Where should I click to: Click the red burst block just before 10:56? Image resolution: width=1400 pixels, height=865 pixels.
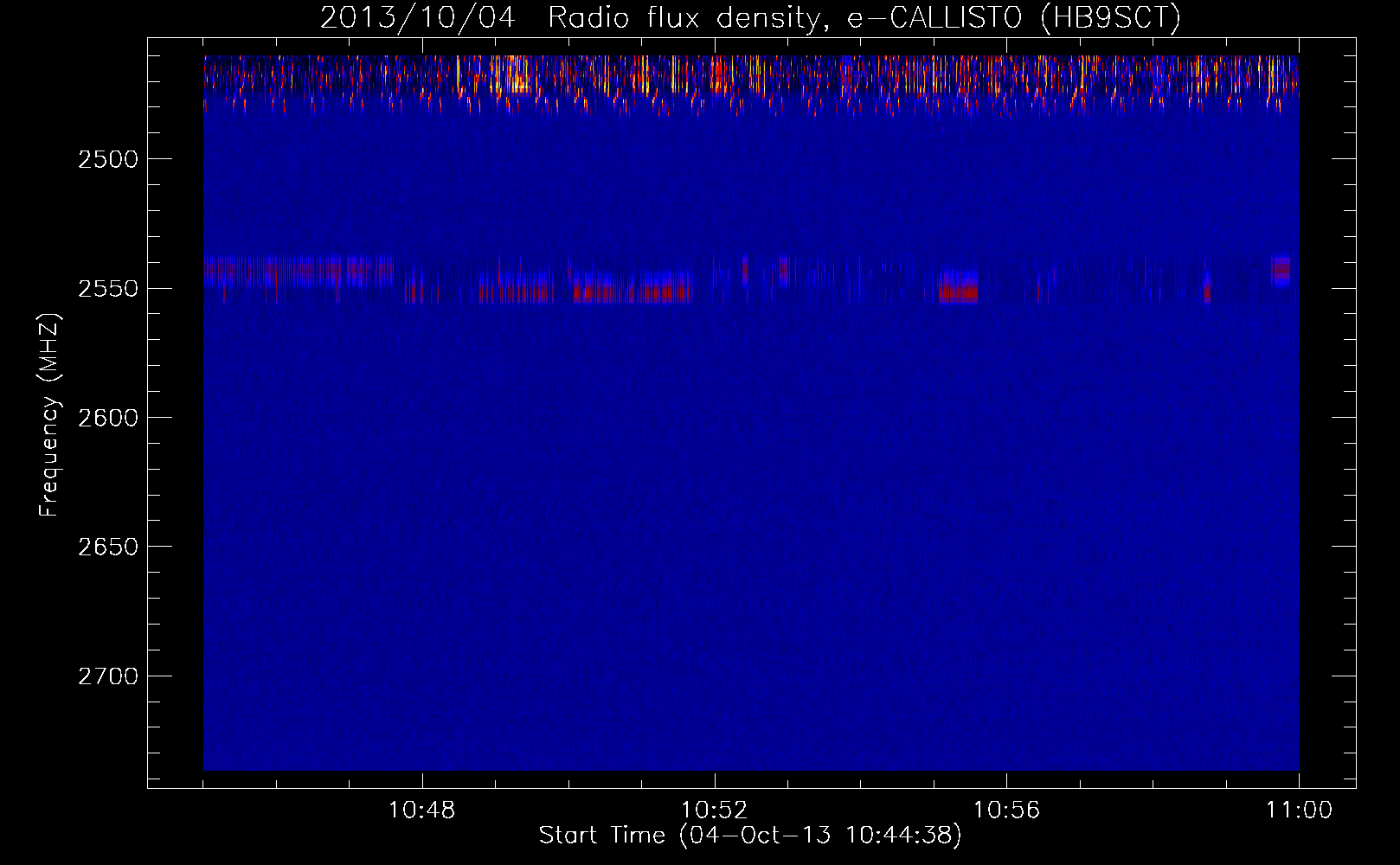(x=958, y=286)
